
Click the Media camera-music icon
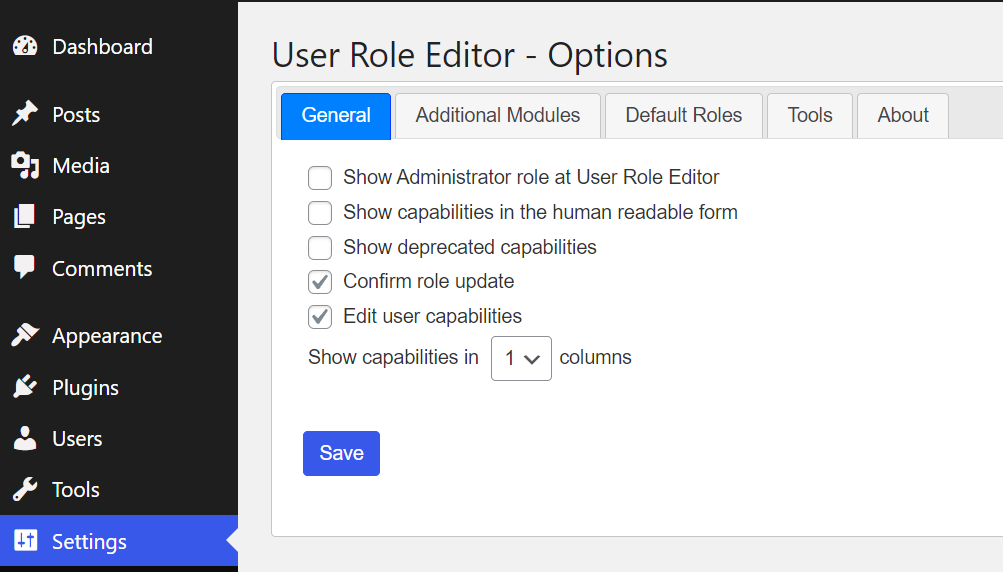(25, 165)
